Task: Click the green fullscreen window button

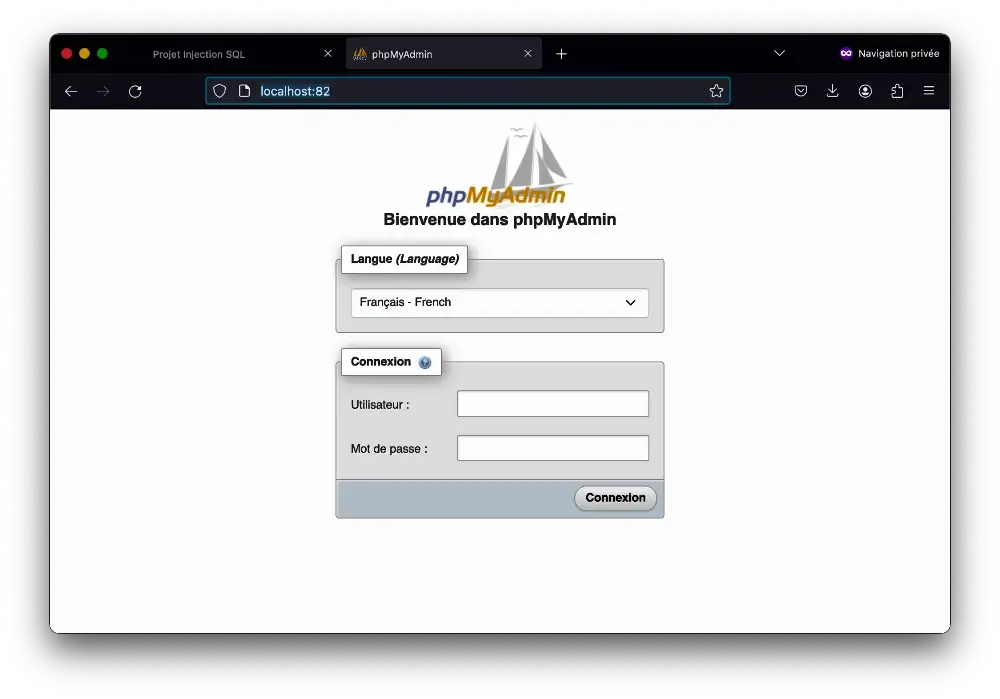Action: pyautogui.click(x=102, y=54)
